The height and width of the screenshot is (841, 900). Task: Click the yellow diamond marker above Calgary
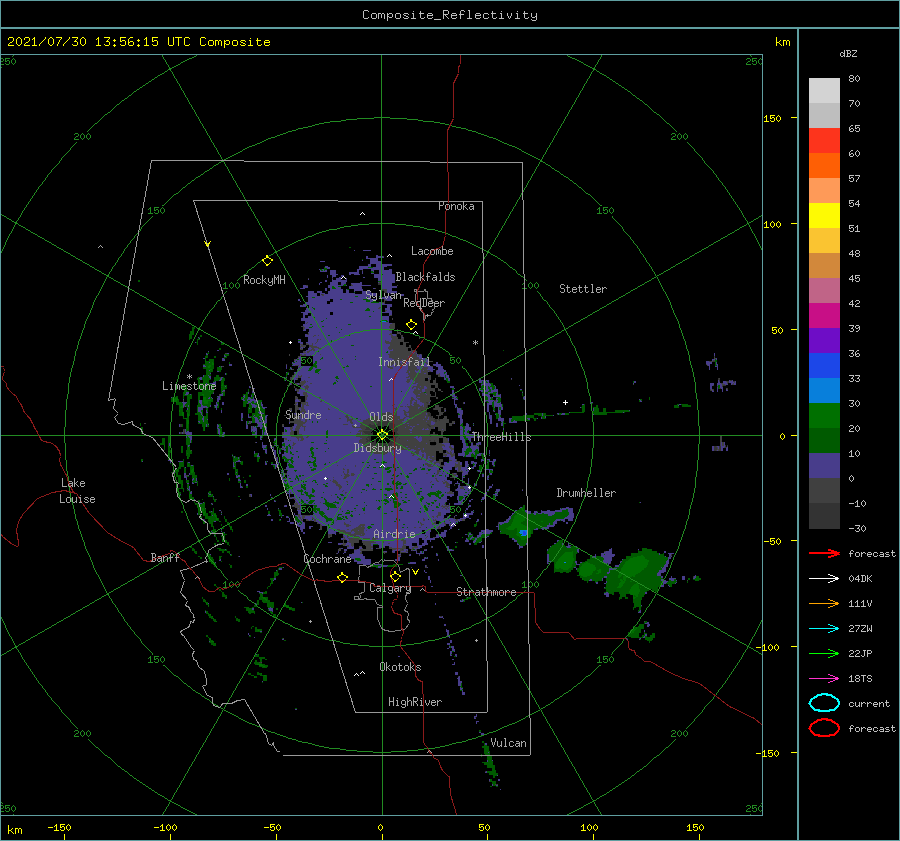click(395, 576)
